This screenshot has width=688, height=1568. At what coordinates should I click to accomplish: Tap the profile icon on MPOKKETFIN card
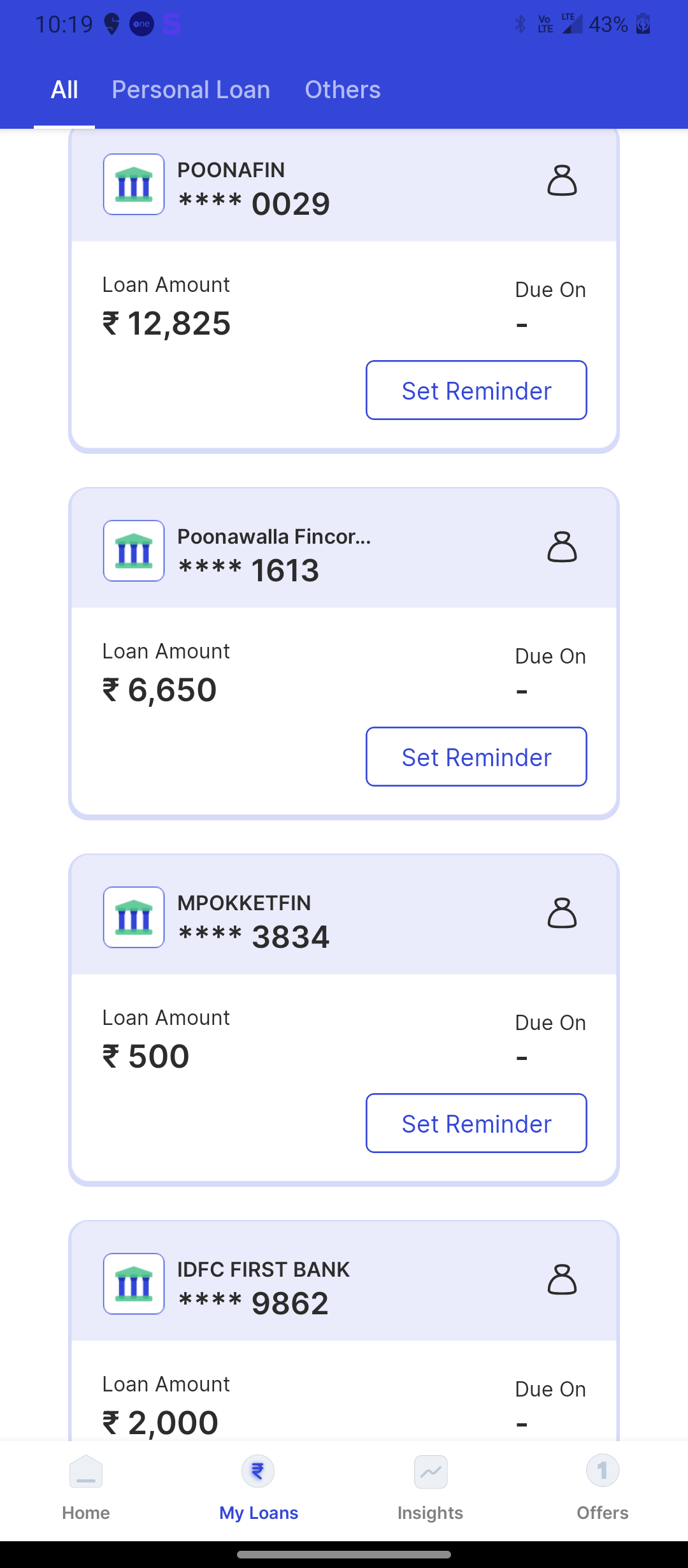click(x=562, y=913)
